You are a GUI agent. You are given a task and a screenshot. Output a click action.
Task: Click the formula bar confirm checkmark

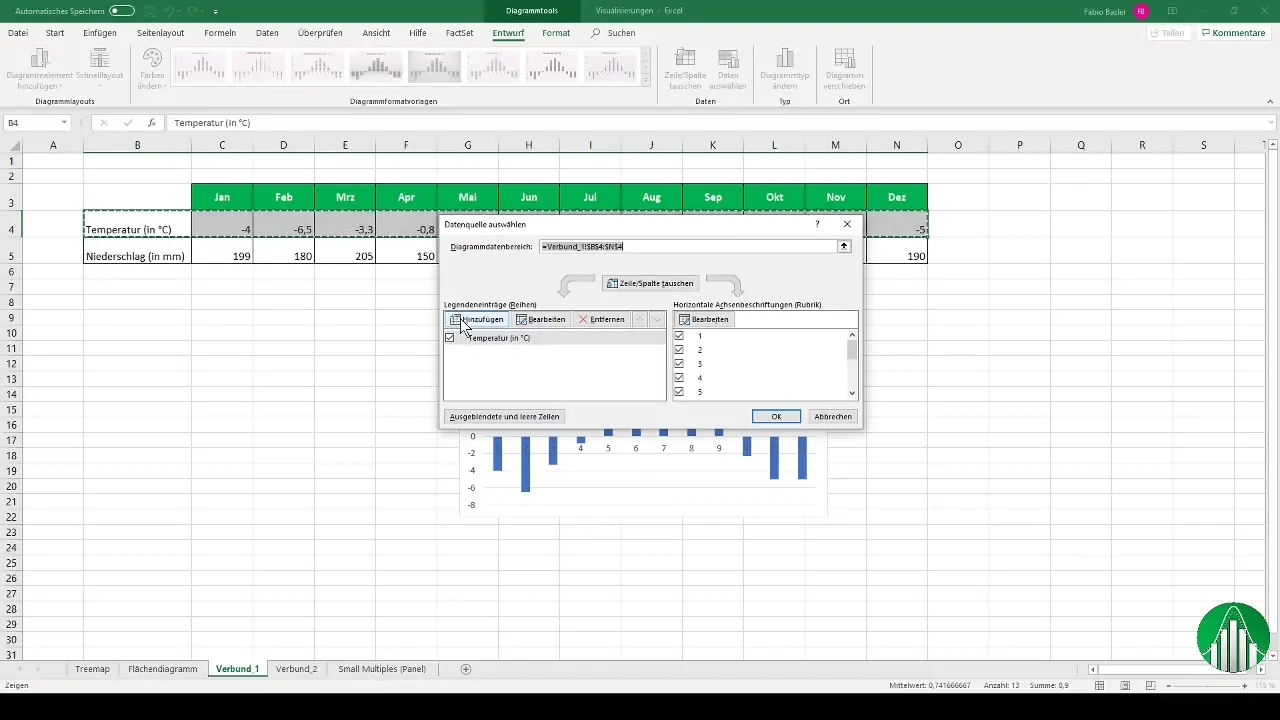tap(128, 123)
